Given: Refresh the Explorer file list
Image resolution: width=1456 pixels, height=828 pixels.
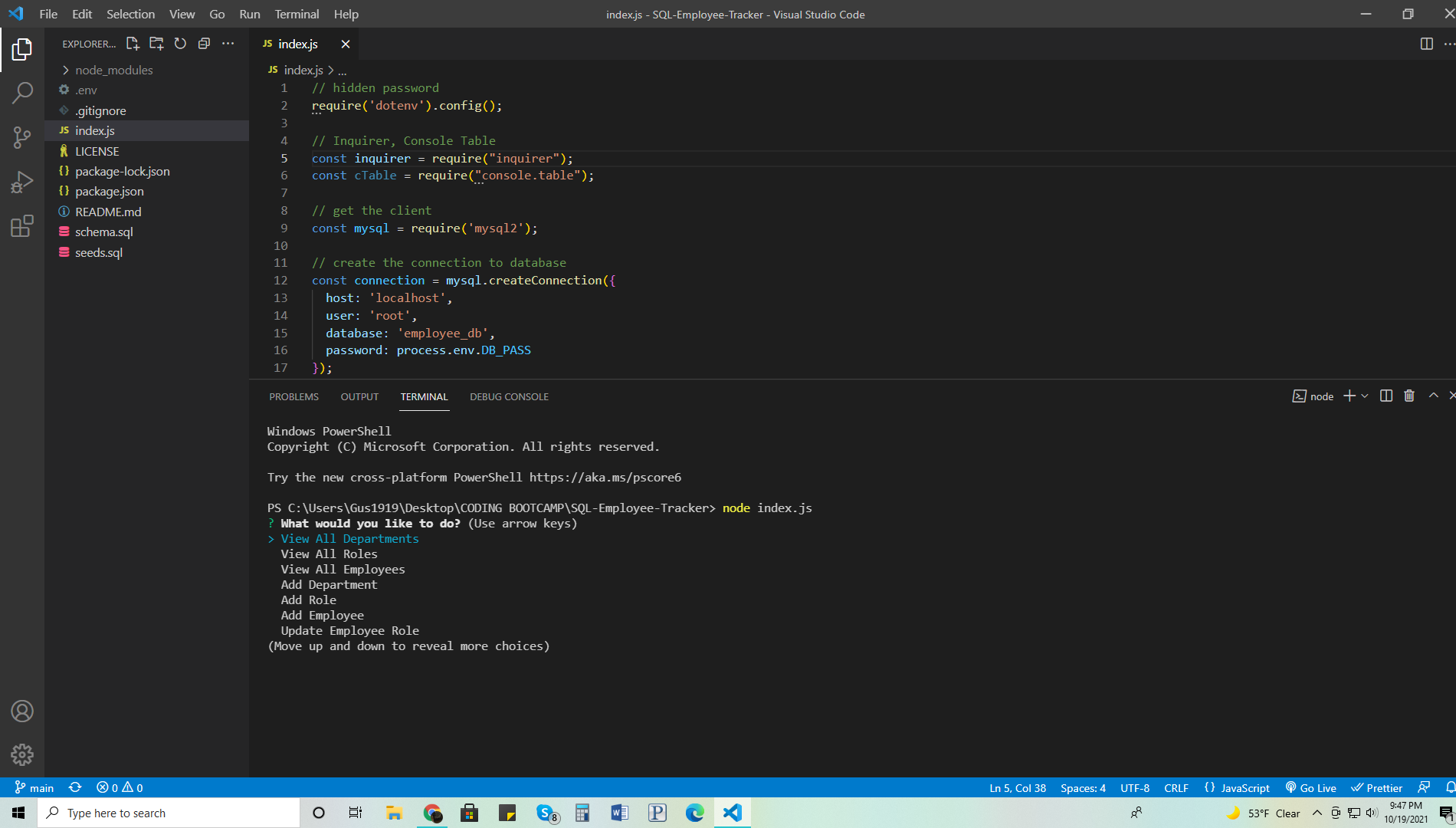Looking at the screenshot, I should click(x=180, y=44).
